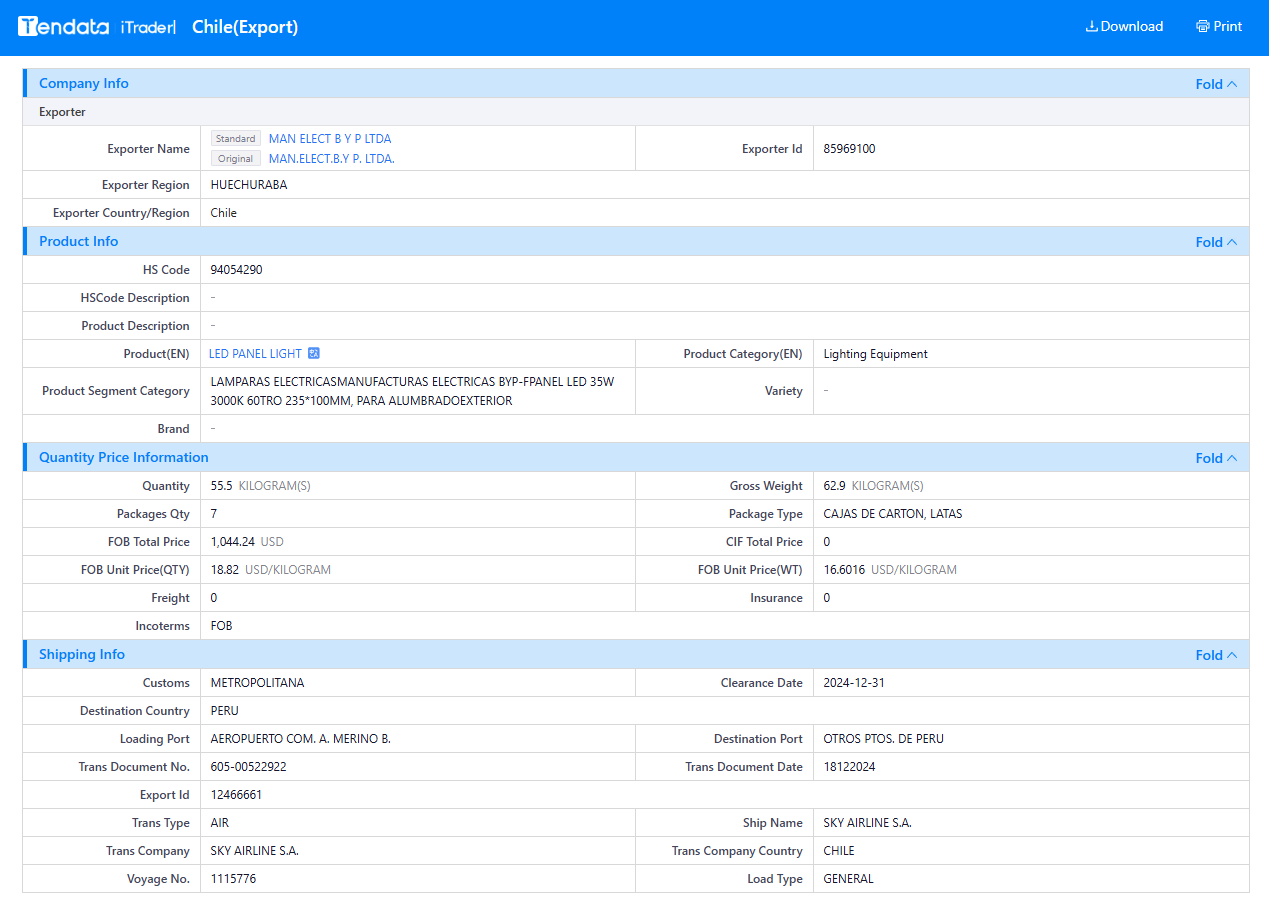Select Export Id 12466661

coord(237,795)
